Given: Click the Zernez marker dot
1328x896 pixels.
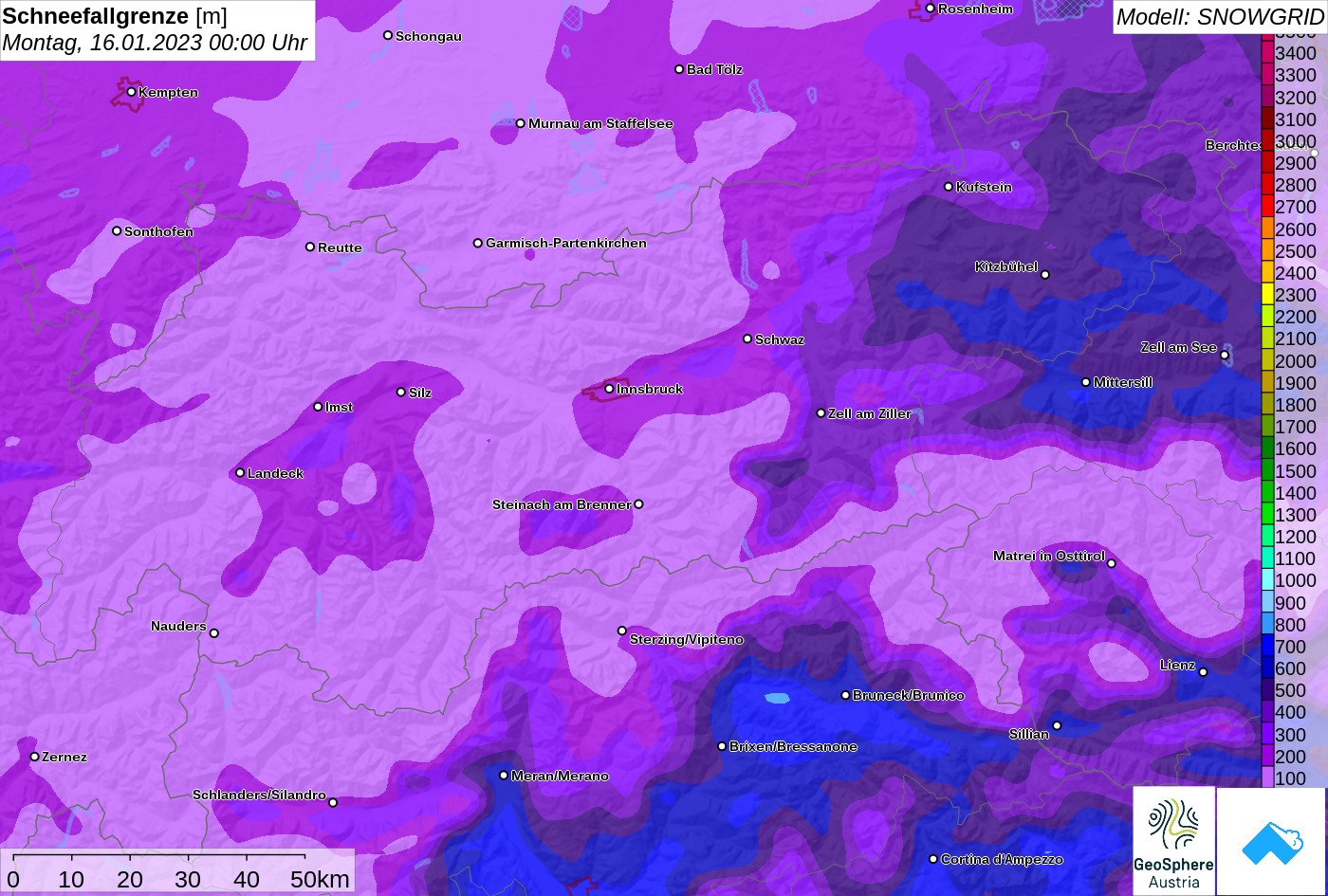Looking at the screenshot, I should (34, 757).
